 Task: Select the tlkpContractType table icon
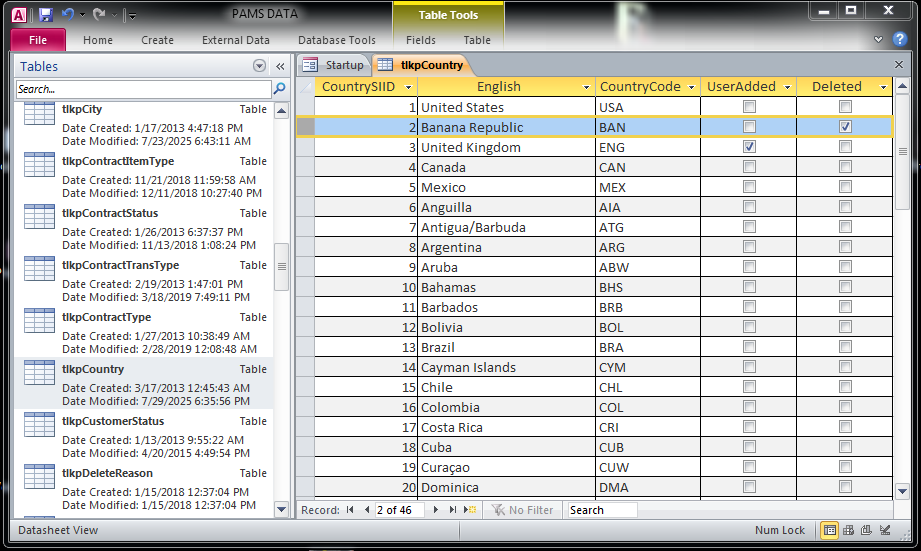point(39,321)
